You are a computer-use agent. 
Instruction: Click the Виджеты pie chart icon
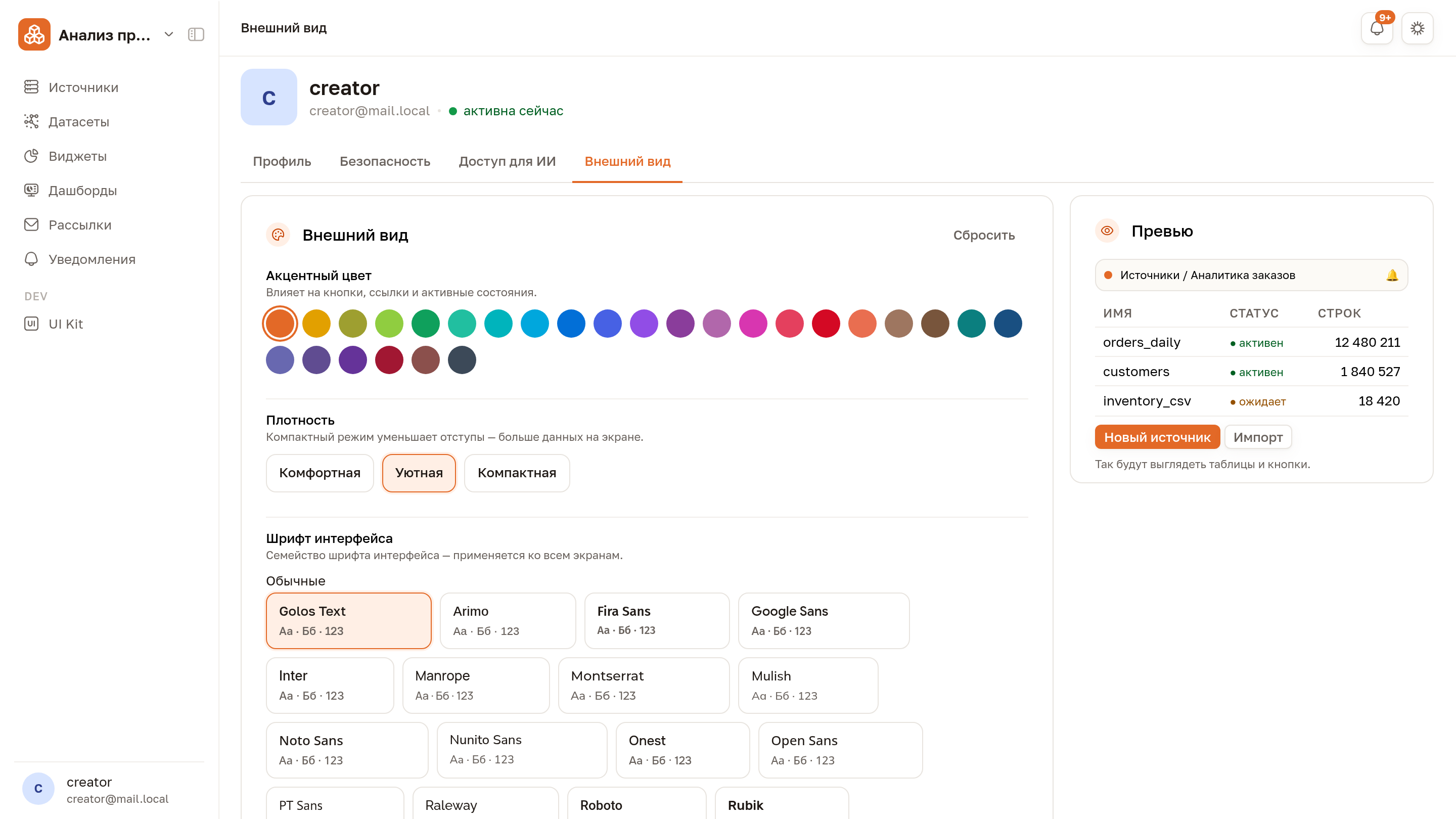tap(31, 156)
